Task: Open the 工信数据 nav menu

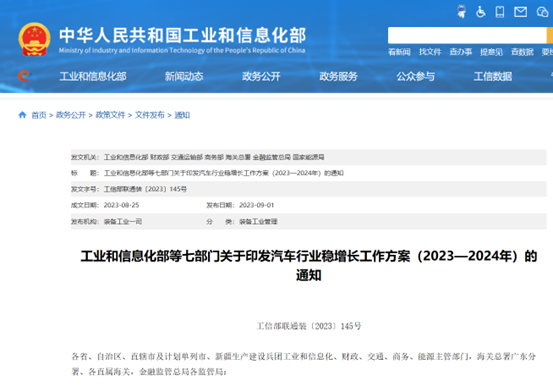Action: [493, 76]
